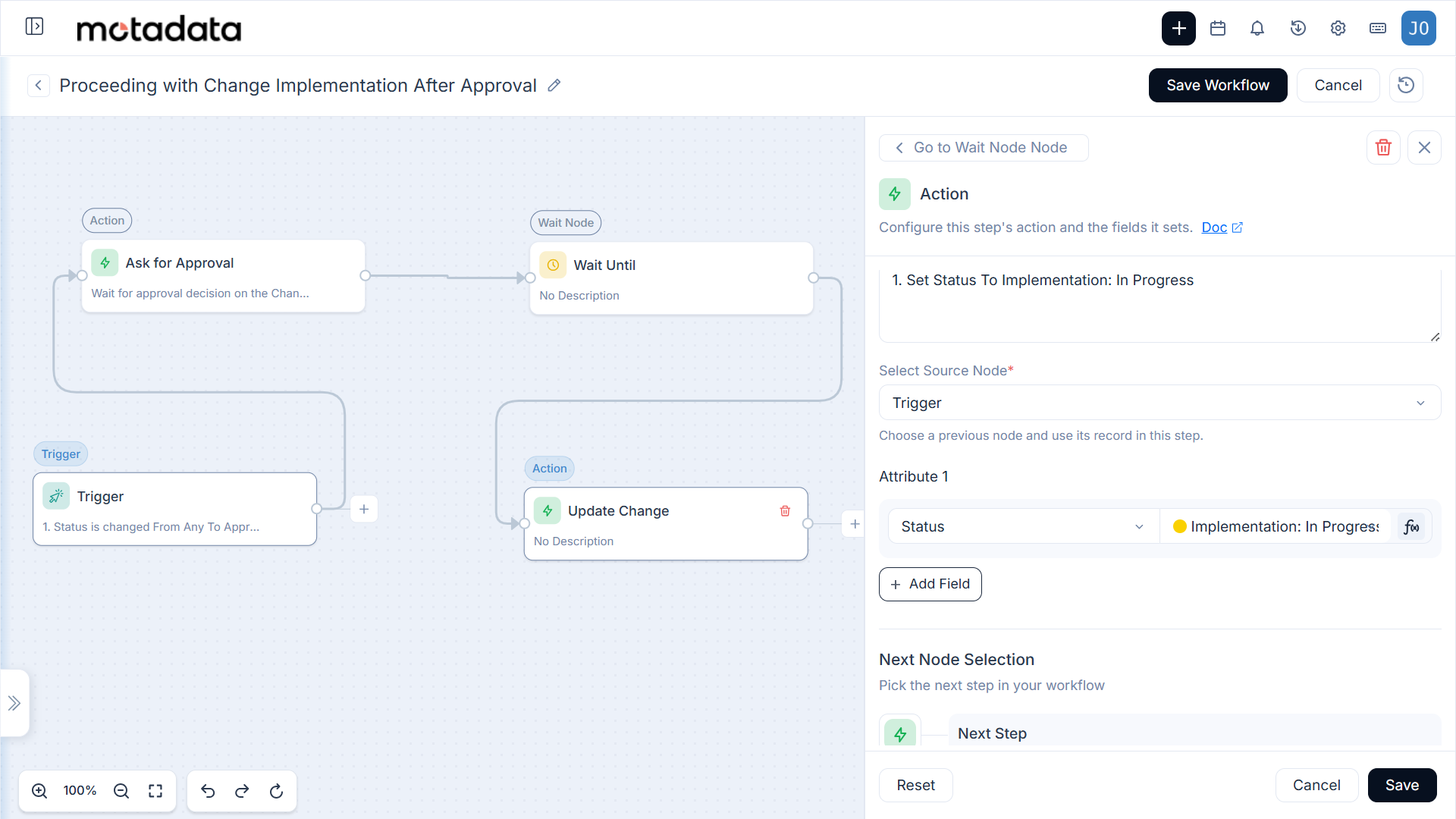Image resolution: width=1456 pixels, height=819 pixels.
Task: Open settings gear icon
Action: point(1338,28)
